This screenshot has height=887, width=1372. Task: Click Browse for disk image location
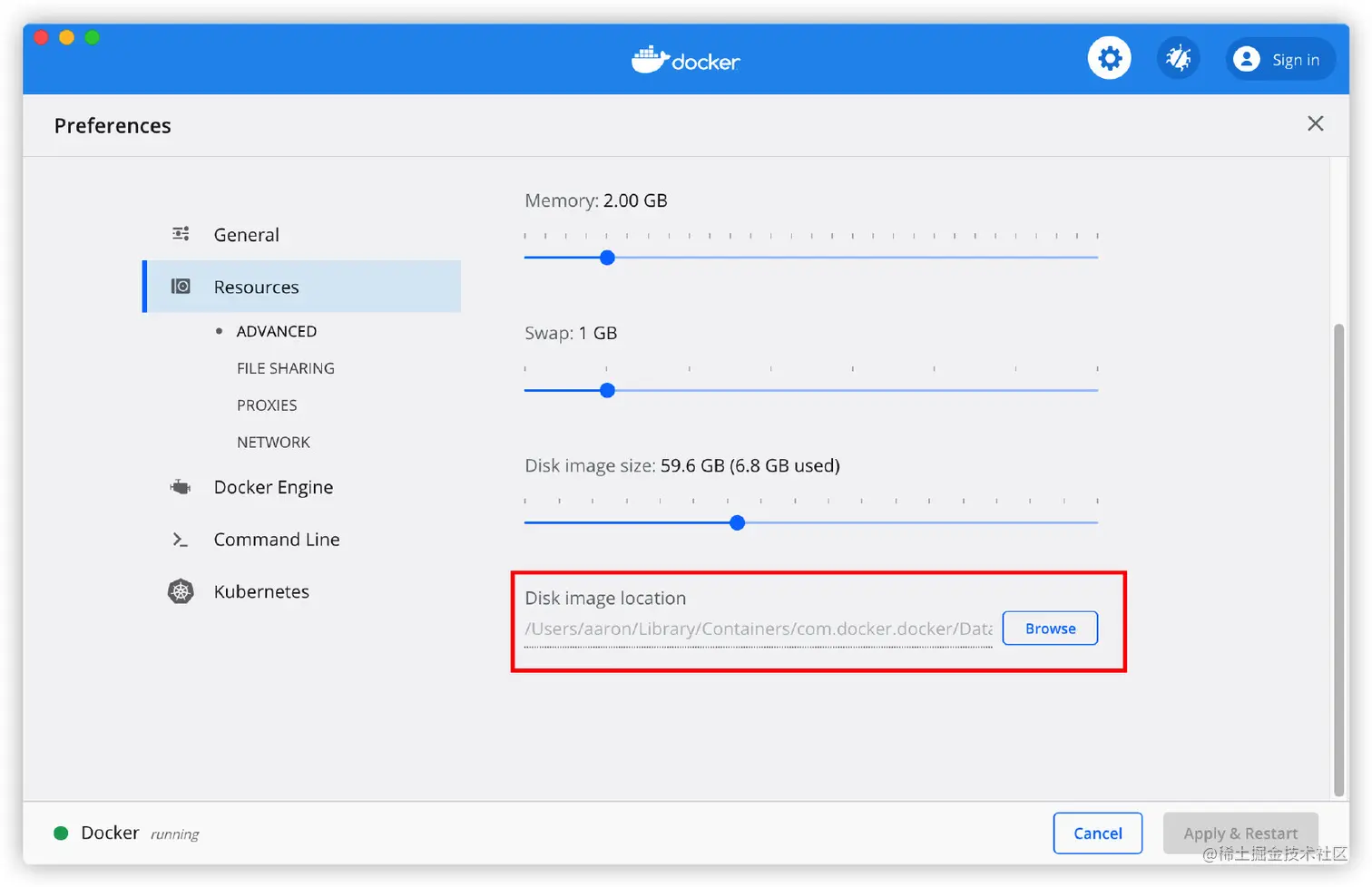(1050, 629)
